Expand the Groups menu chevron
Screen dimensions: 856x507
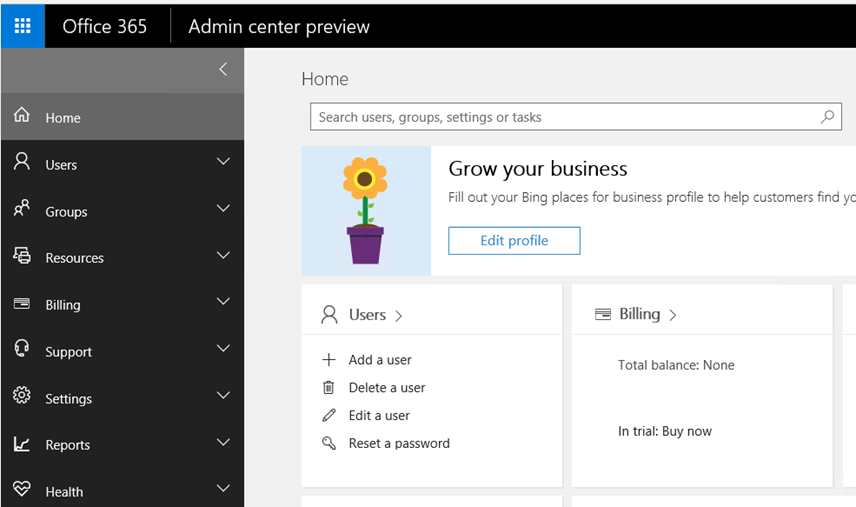(x=223, y=208)
